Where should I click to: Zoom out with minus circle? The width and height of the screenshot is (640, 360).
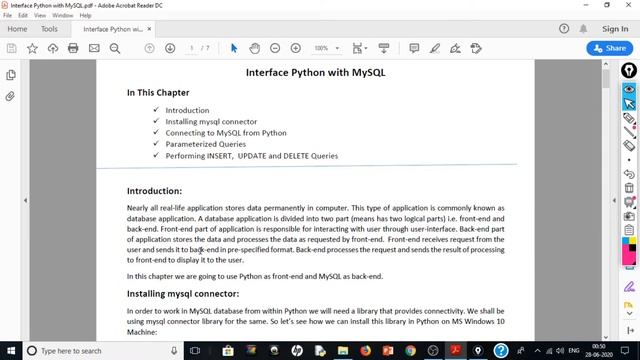click(275, 48)
